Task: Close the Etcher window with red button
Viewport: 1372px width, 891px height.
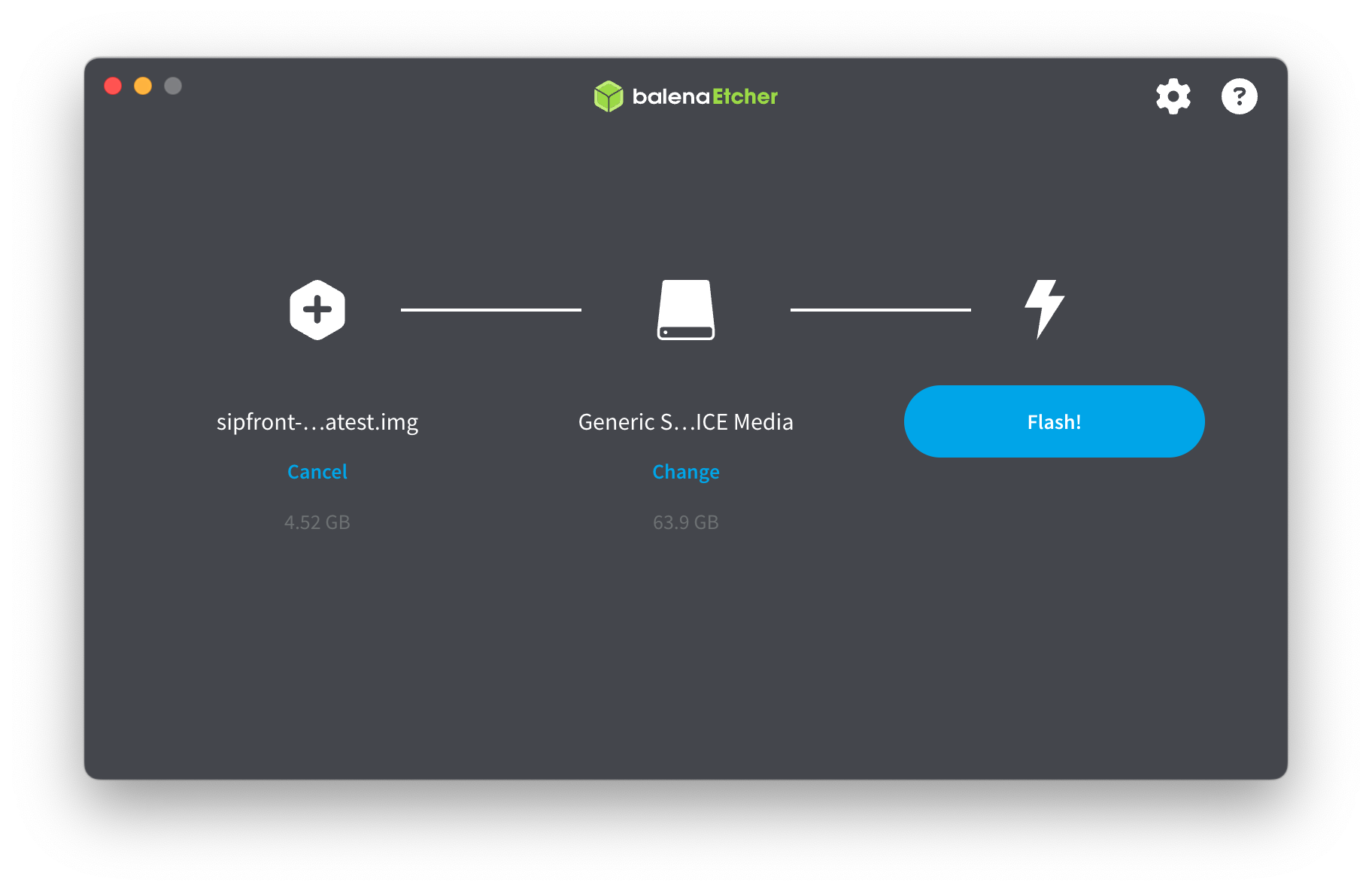Action: click(x=113, y=86)
